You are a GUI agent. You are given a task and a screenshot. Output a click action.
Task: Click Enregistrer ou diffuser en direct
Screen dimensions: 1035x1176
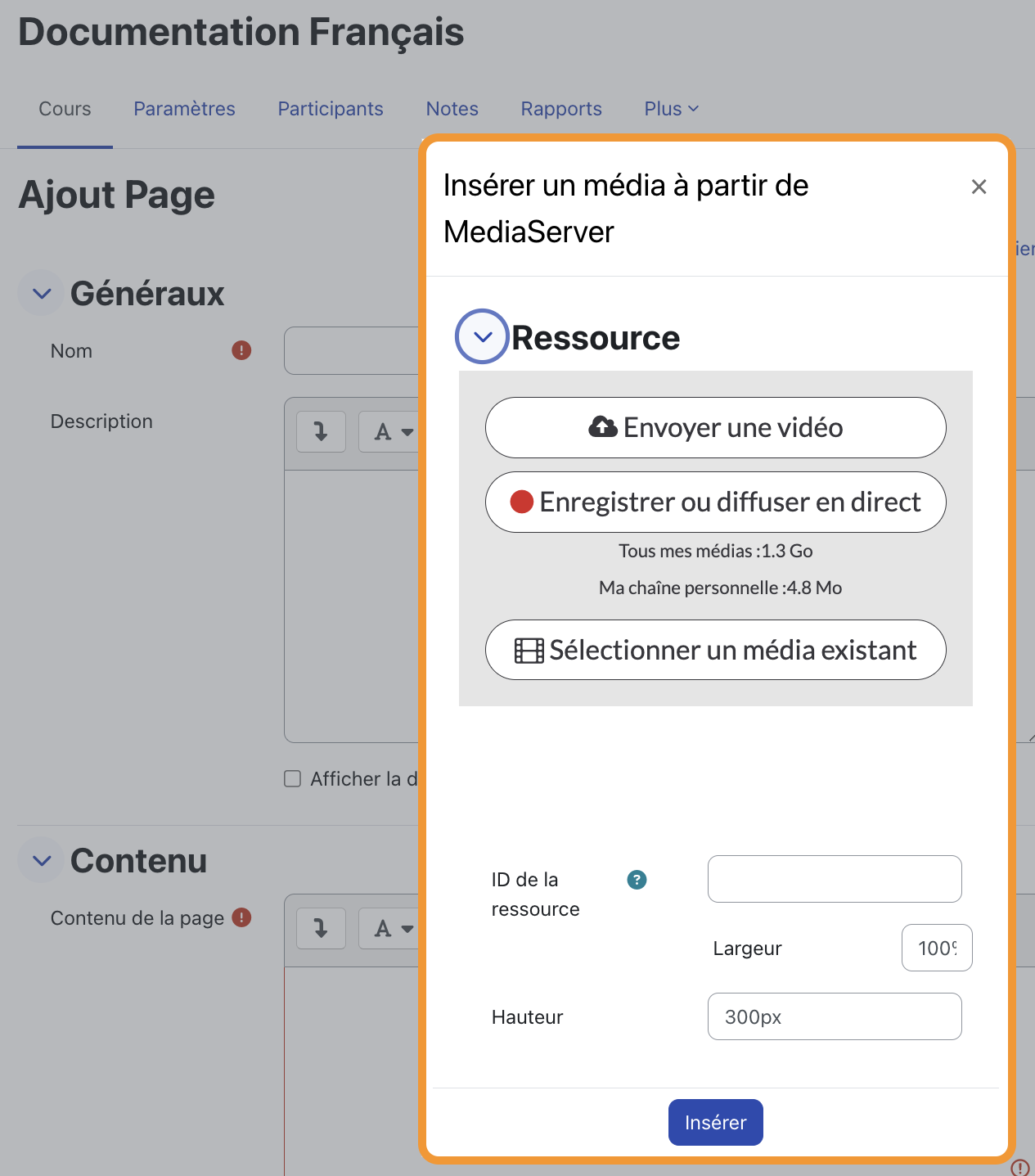[x=716, y=502]
